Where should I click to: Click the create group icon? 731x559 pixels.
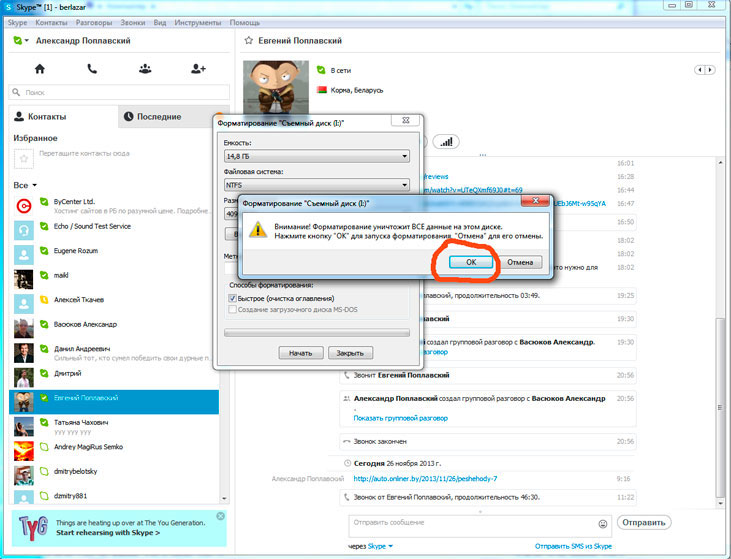coord(145,69)
